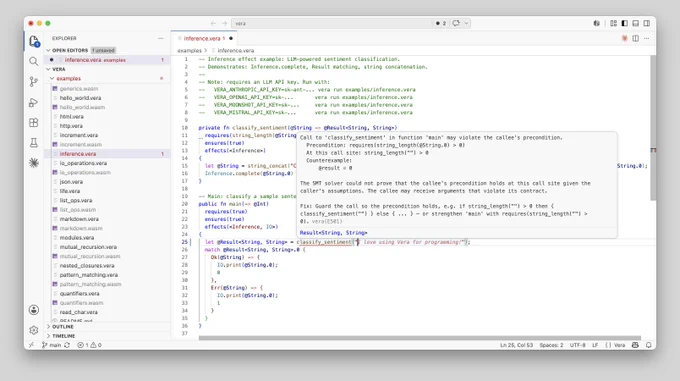Open the Copilot status icon in status bar
The width and height of the screenshot is (680, 381).
pyautogui.click(x=635, y=345)
